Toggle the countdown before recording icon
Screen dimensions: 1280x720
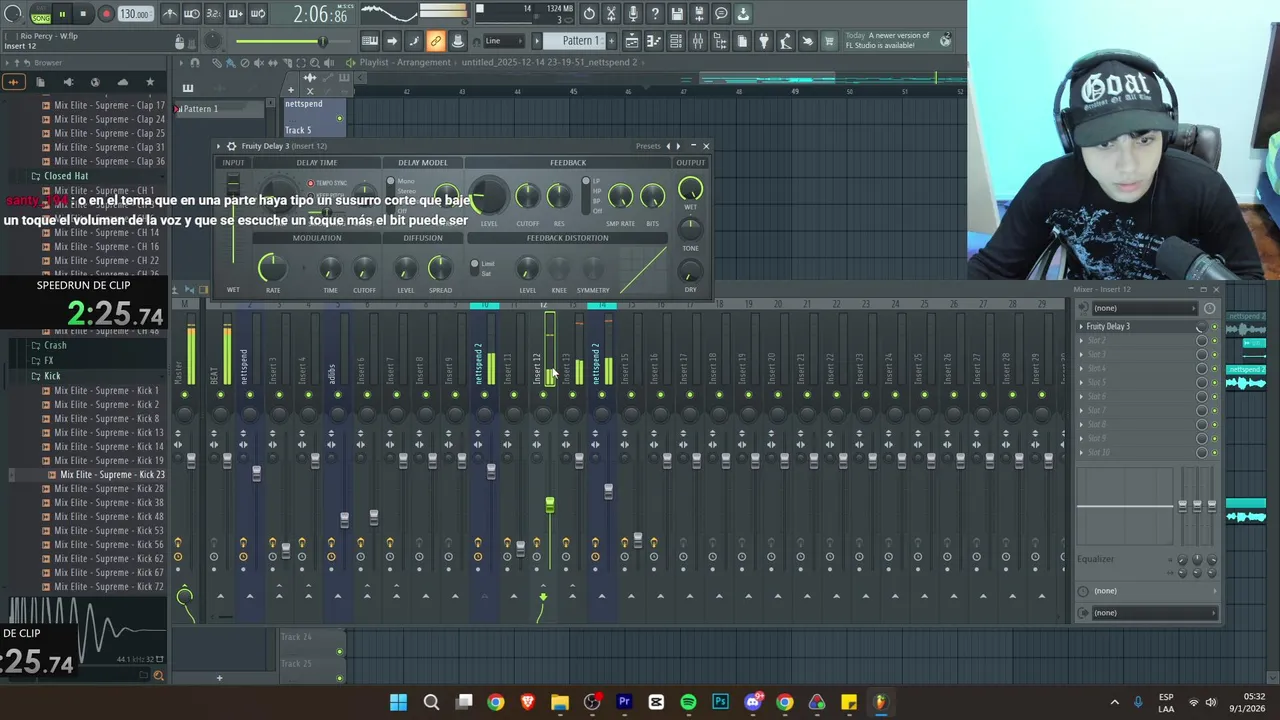(213, 14)
